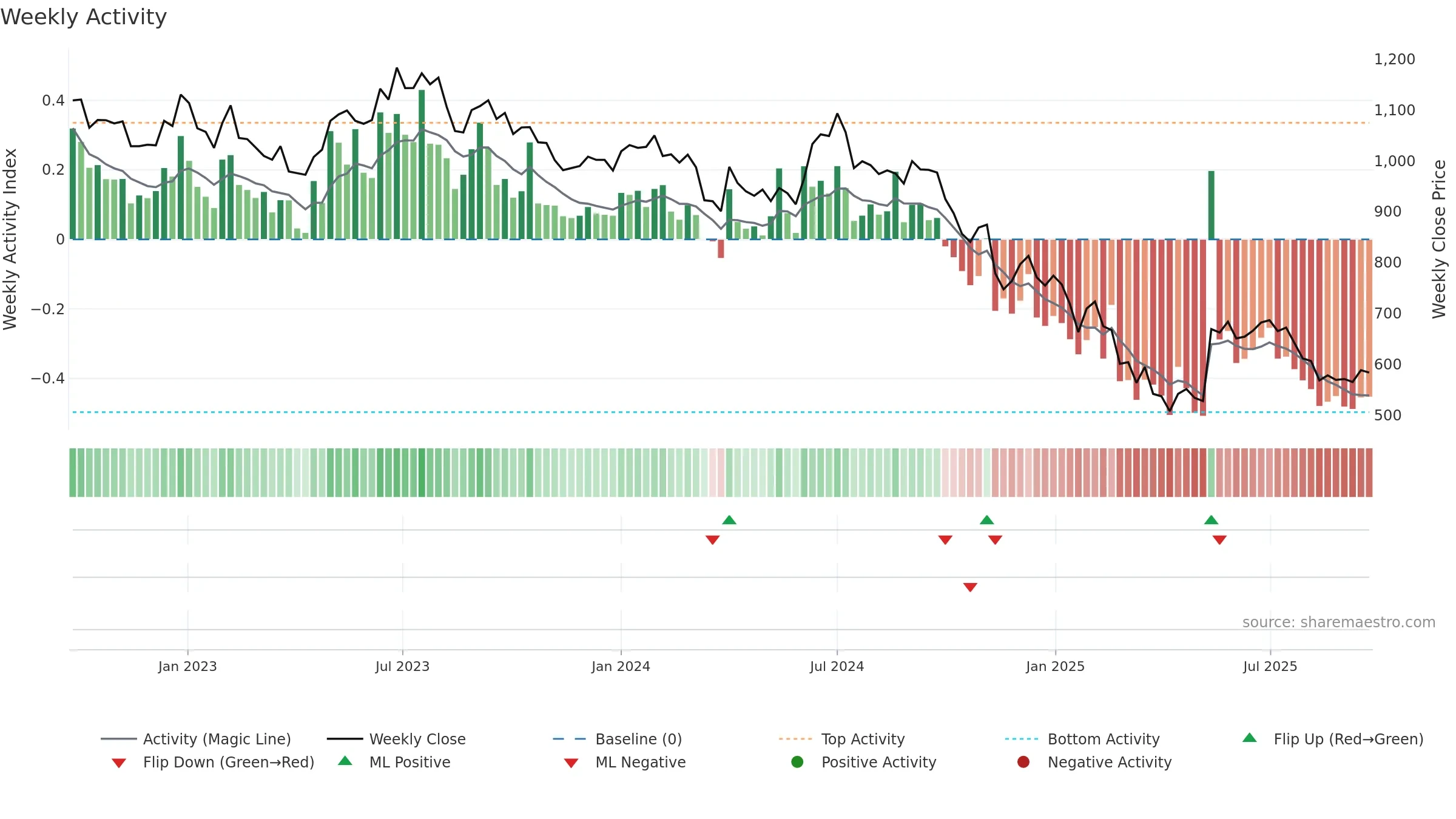Click the −0.2 left axis tick label
The height and width of the screenshot is (819, 1456).
tap(47, 309)
